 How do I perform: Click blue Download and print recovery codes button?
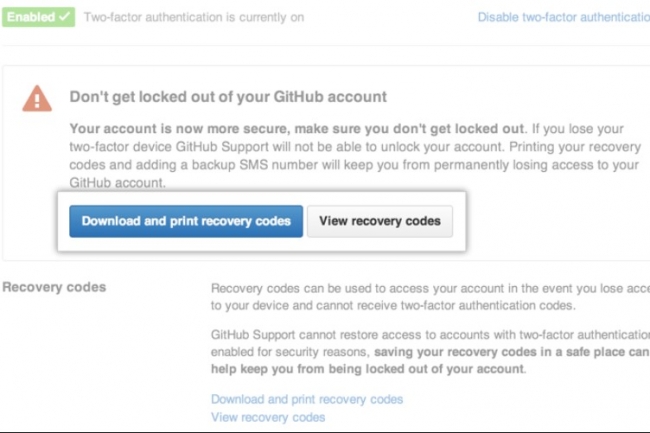pyautogui.click(x=186, y=221)
